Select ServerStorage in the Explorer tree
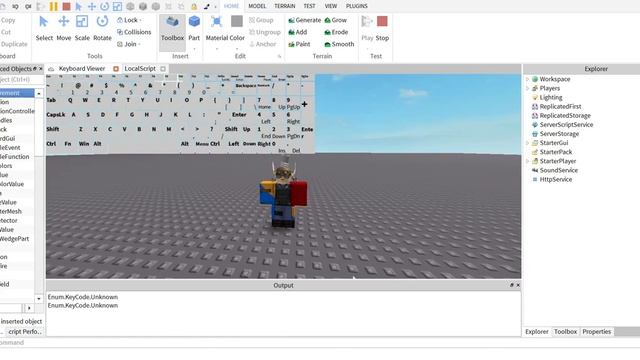This screenshot has width=640, height=360. coord(556,134)
